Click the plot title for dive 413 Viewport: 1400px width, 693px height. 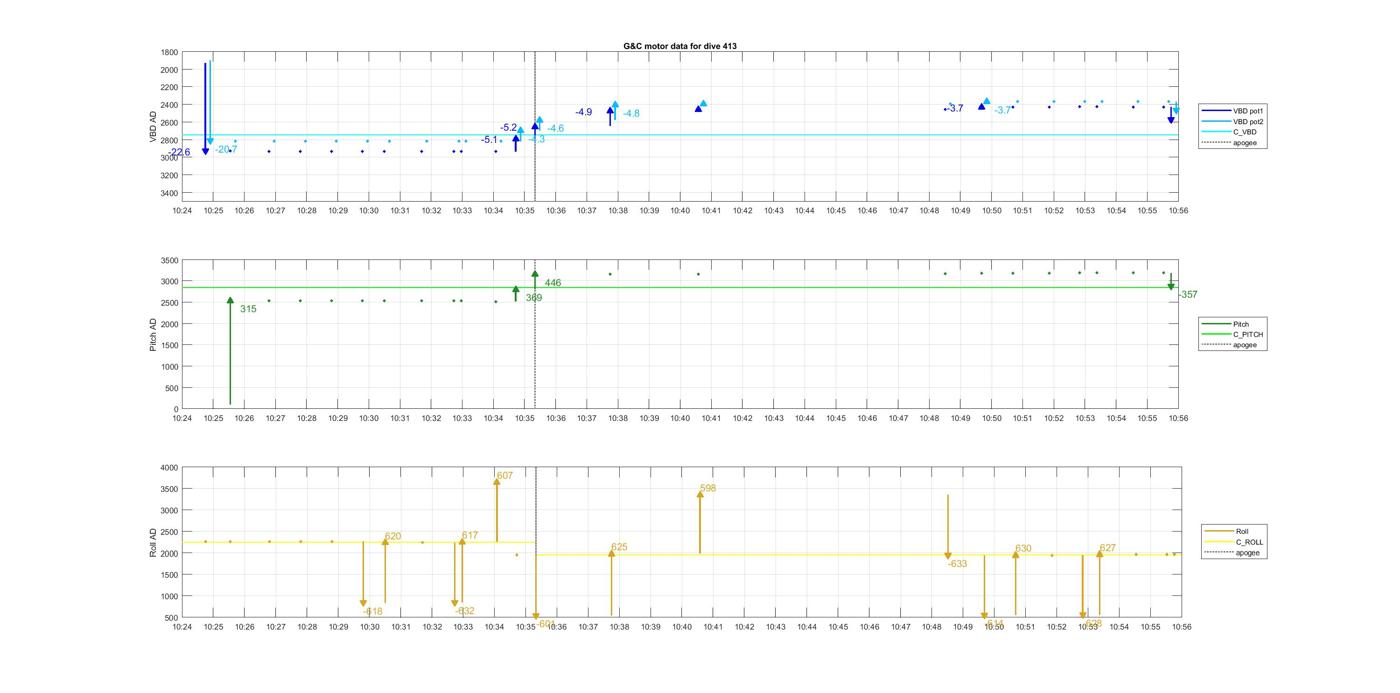(x=680, y=46)
